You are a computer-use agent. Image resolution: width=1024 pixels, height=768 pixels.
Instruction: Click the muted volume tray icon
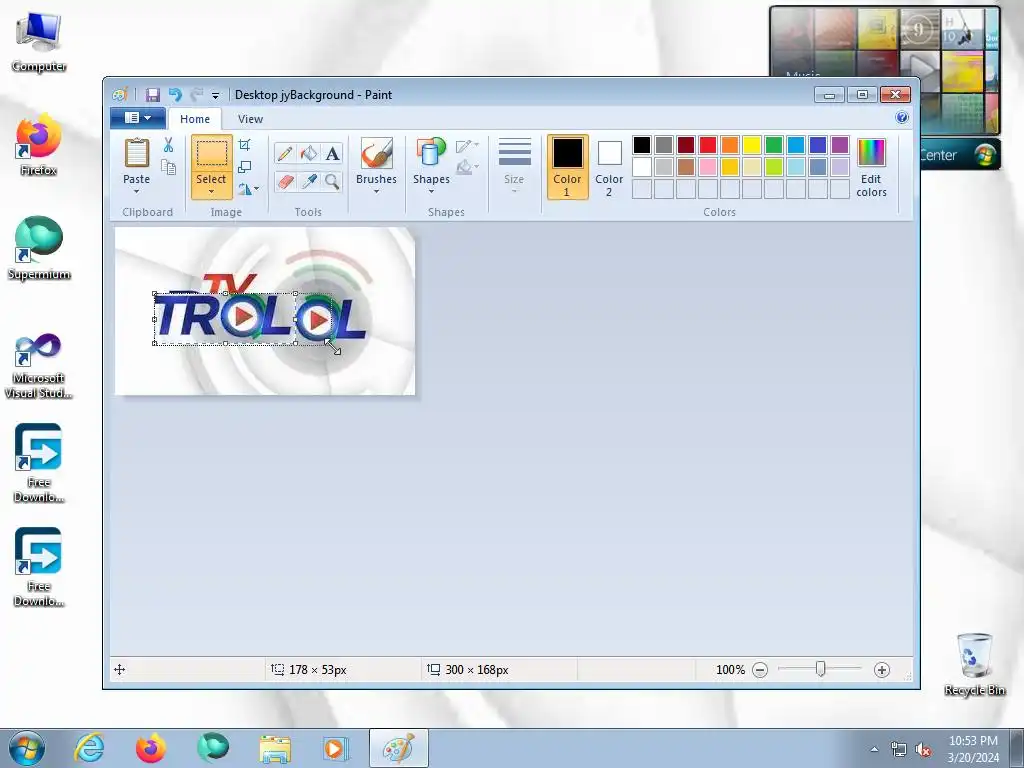(x=923, y=750)
